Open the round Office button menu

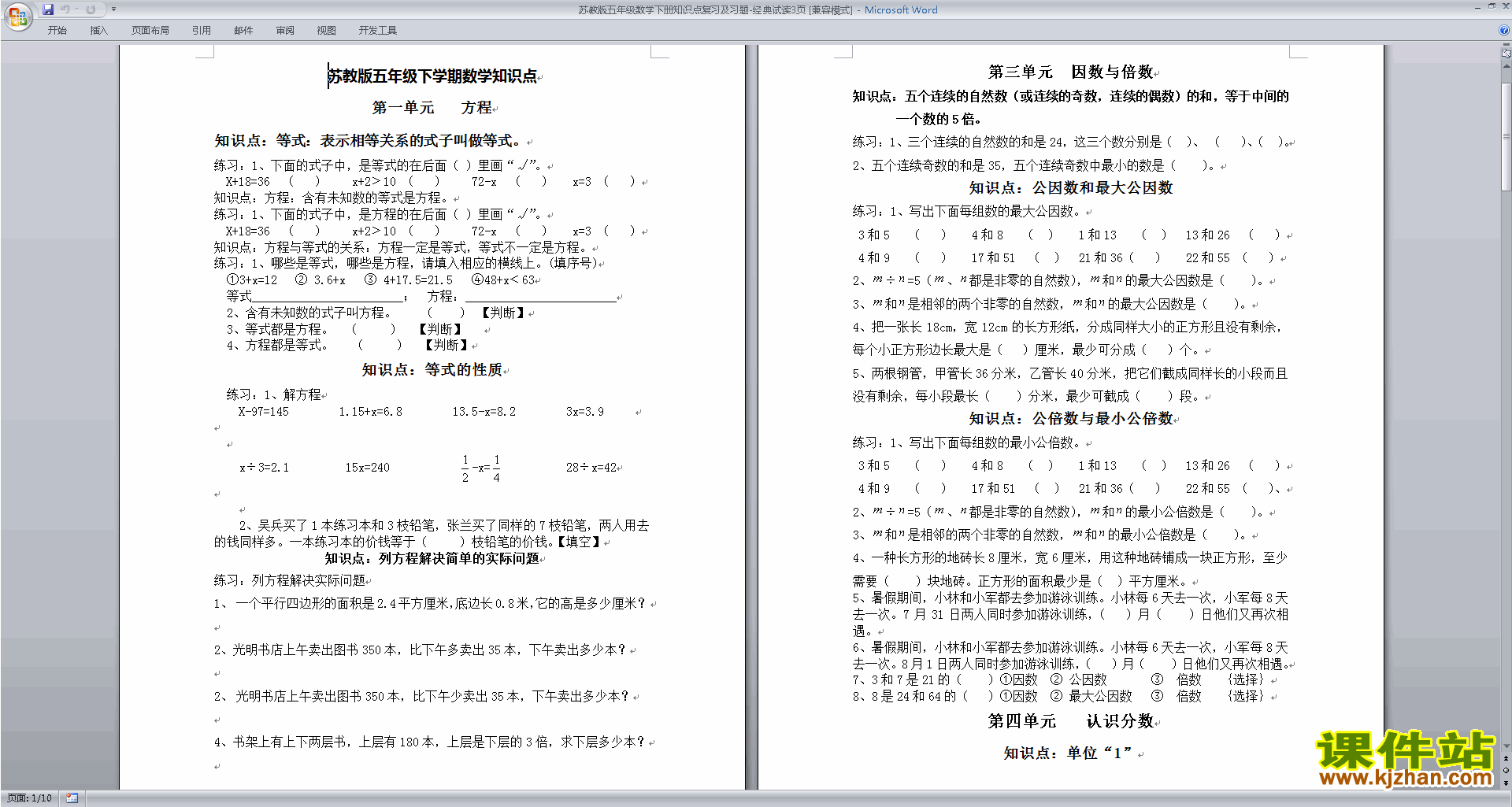(x=17, y=16)
